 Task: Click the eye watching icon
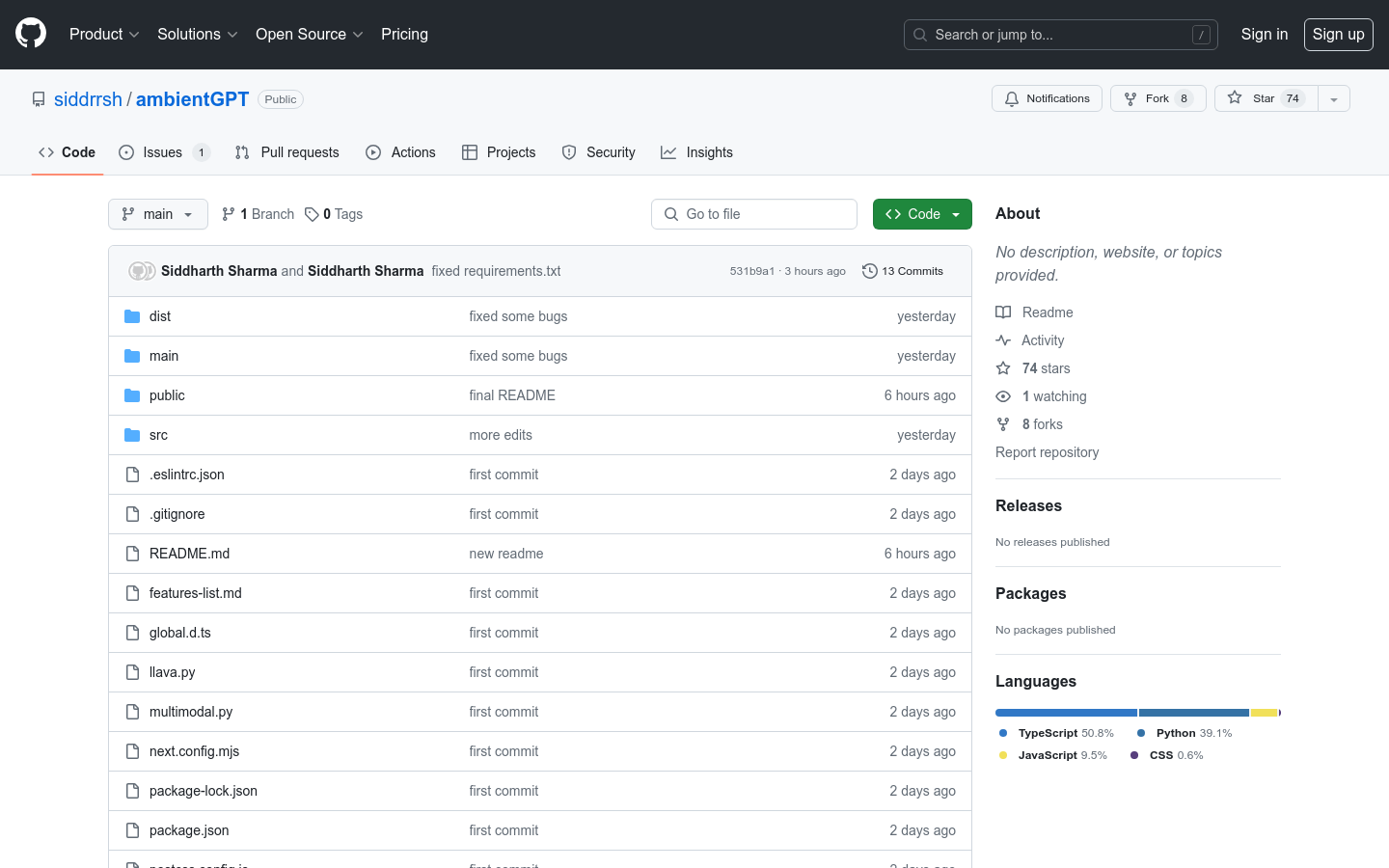1003,396
